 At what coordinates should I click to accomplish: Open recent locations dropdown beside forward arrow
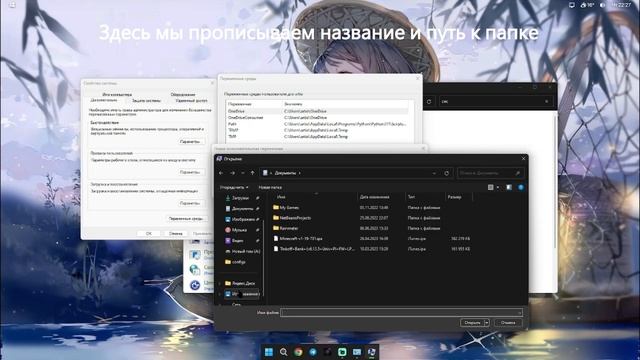point(243,173)
